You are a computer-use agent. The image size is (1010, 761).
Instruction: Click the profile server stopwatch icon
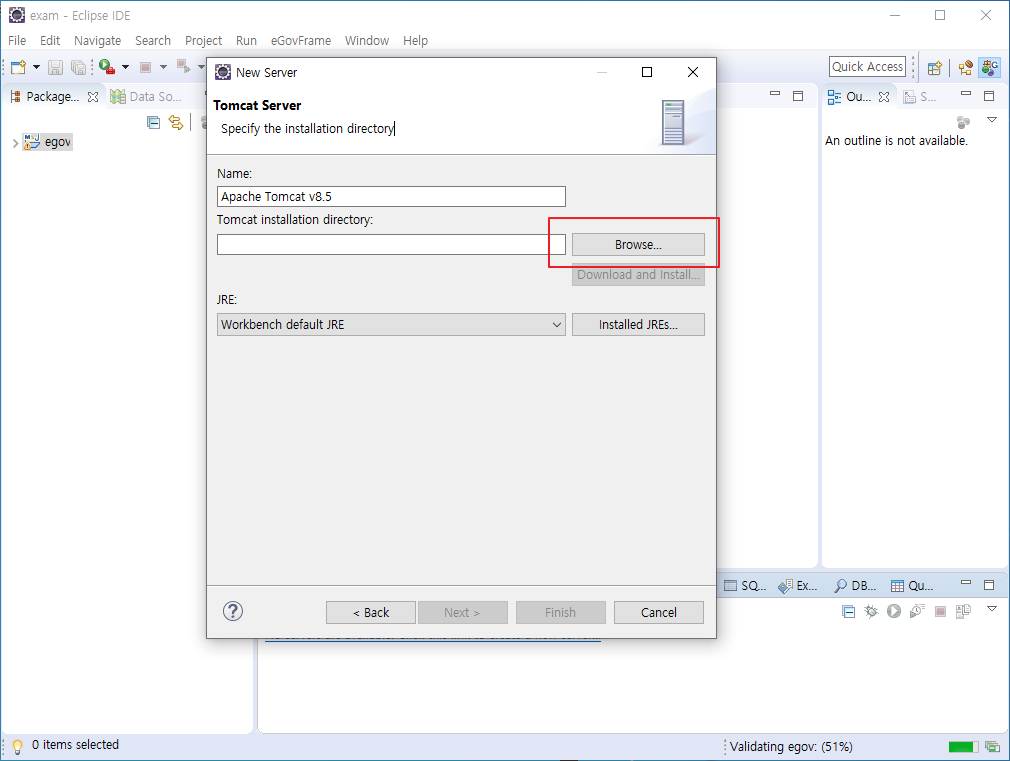coord(917,612)
